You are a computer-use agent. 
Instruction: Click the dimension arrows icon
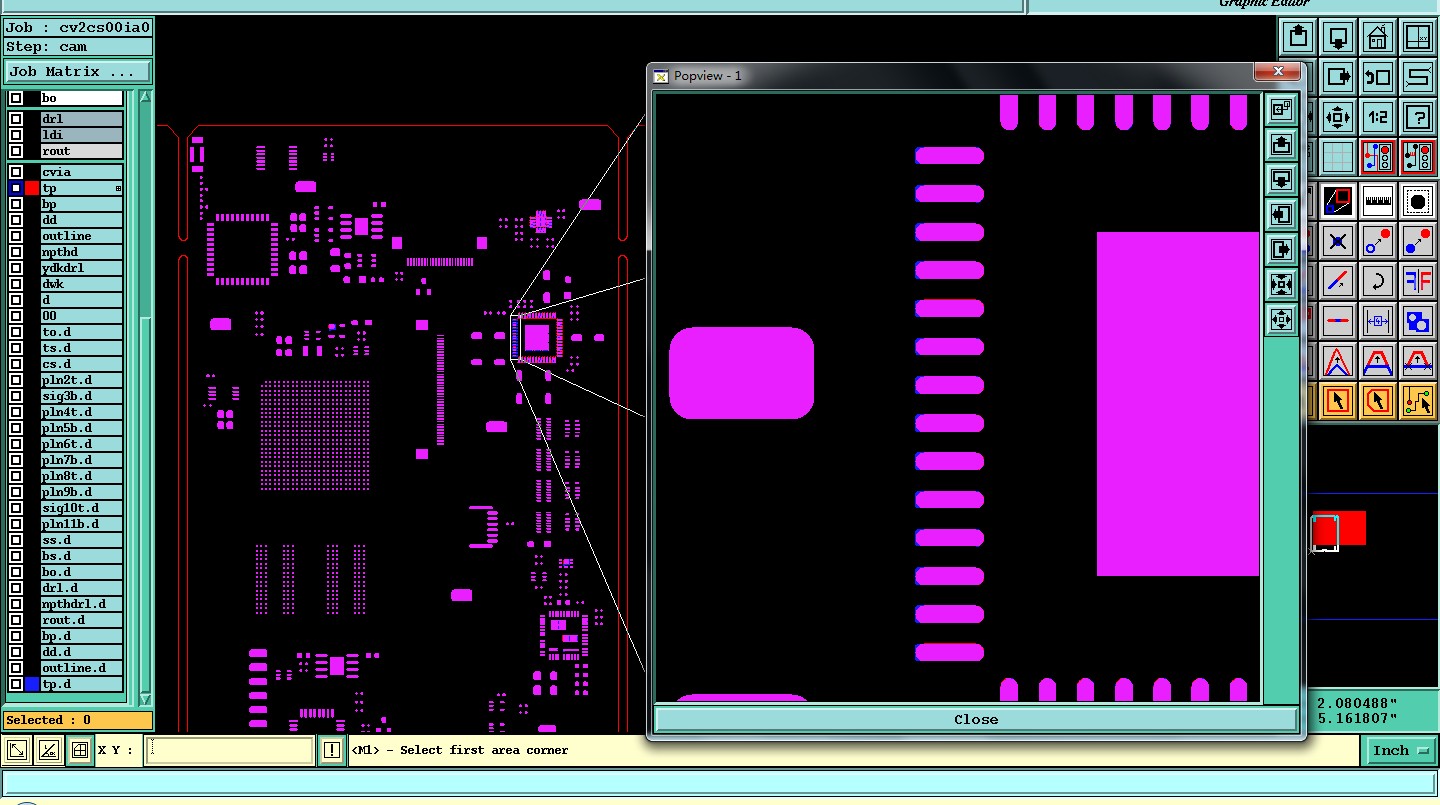[x=1377, y=321]
